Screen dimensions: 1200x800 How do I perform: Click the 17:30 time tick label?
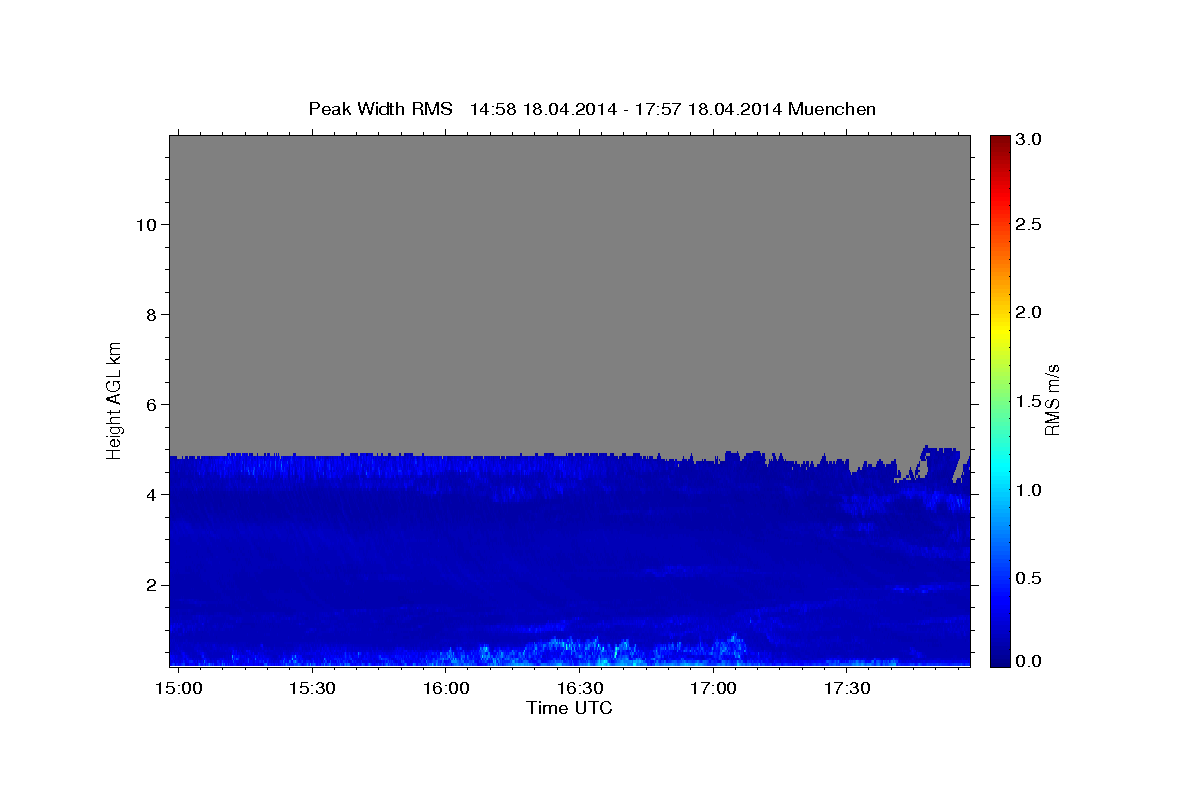846,689
